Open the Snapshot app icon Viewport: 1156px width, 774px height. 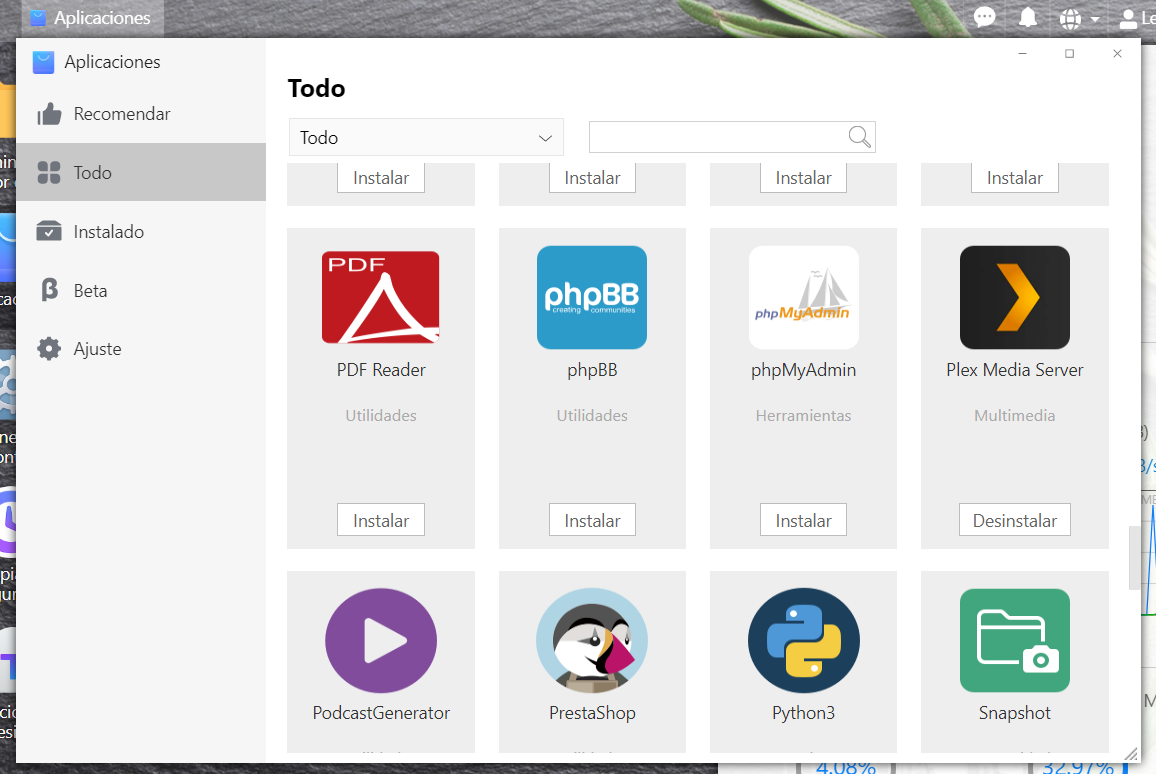point(1014,640)
